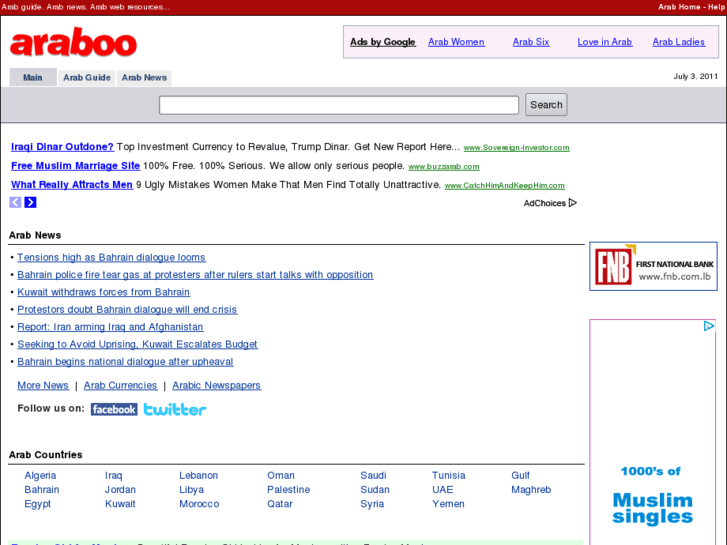Viewport: 727px width, 545px height.
Task: Click the FNB First National Bank banner
Action: pyautogui.click(x=653, y=266)
